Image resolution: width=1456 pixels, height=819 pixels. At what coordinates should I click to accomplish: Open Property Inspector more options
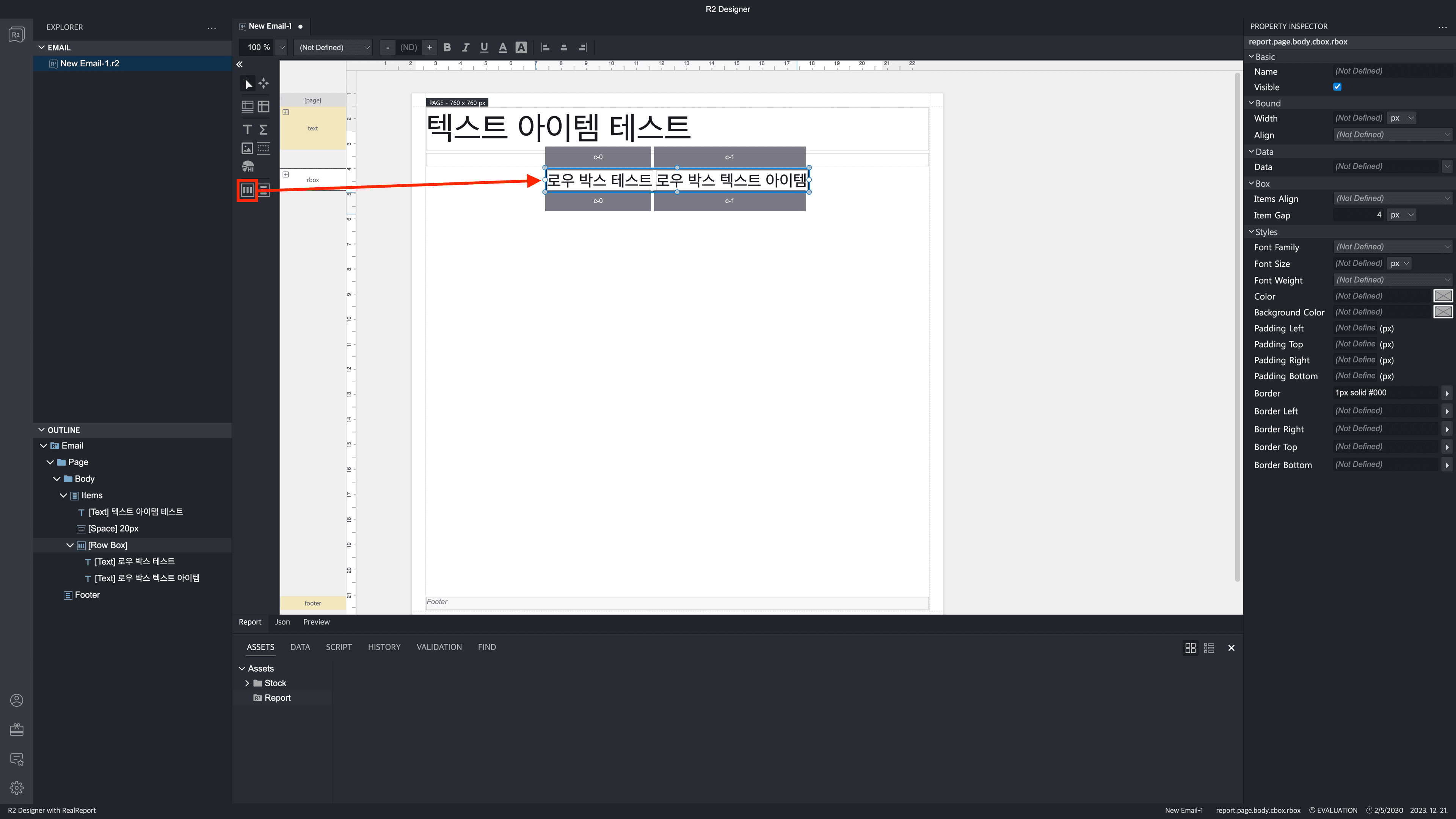[x=1442, y=27]
